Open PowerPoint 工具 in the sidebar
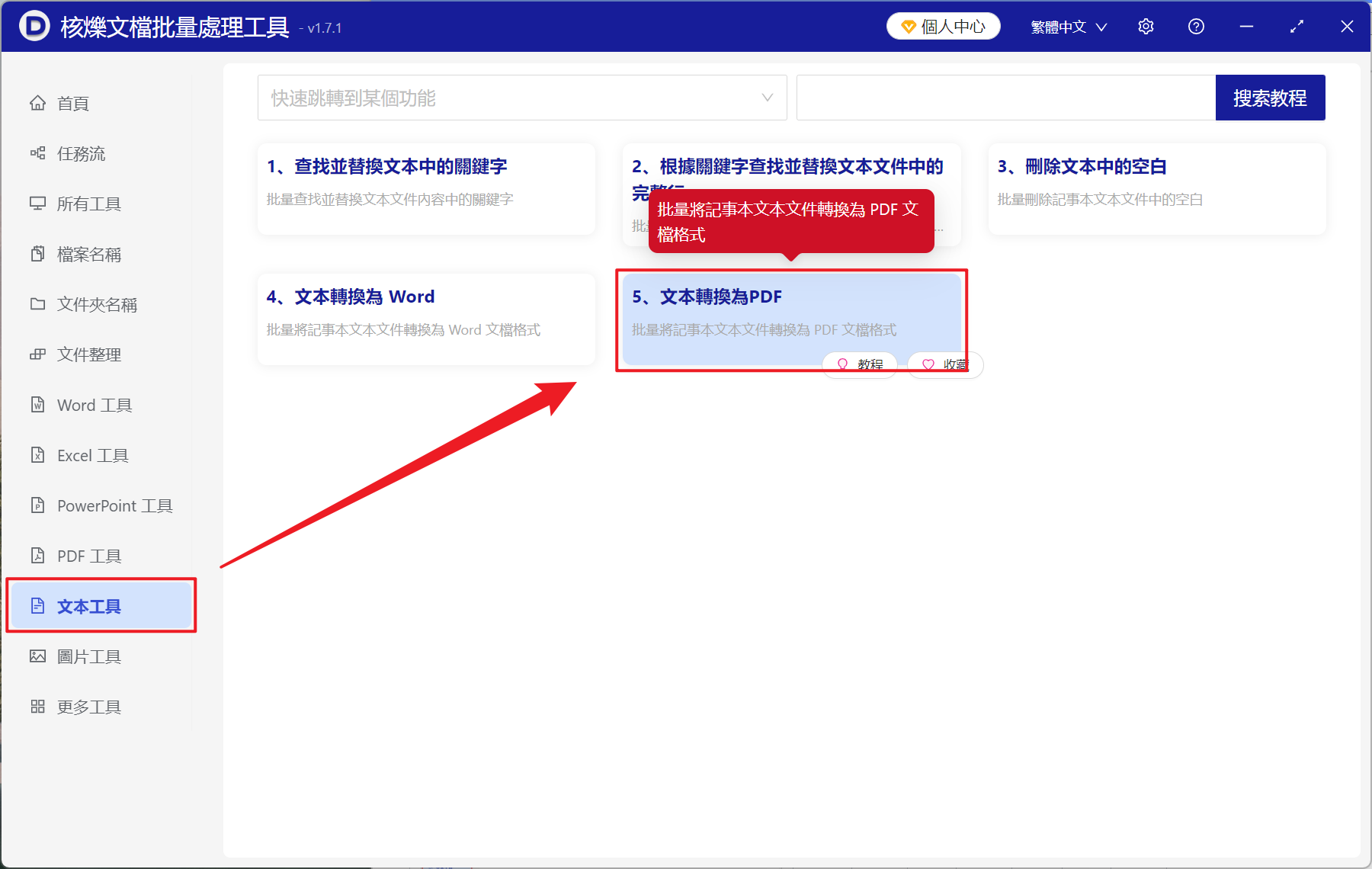1372x869 pixels. (x=101, y=505)
